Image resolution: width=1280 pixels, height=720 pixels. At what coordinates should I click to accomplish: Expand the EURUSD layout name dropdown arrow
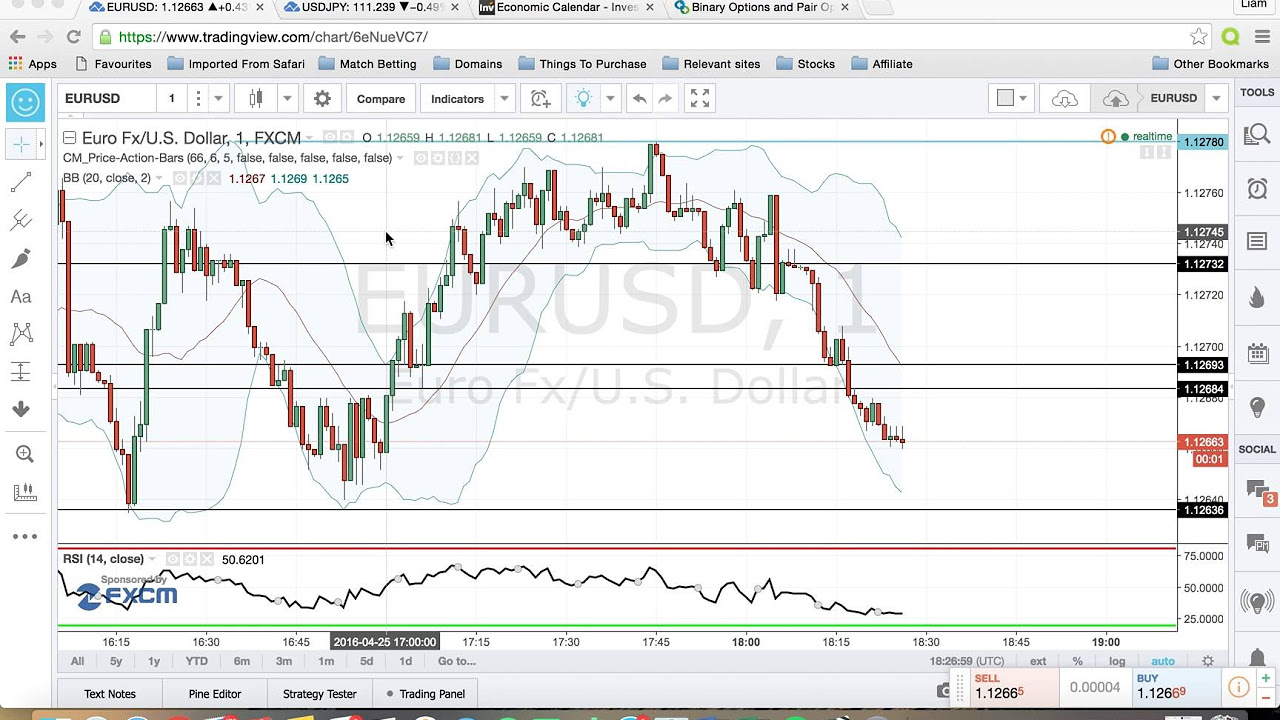tap(1216, 99)
